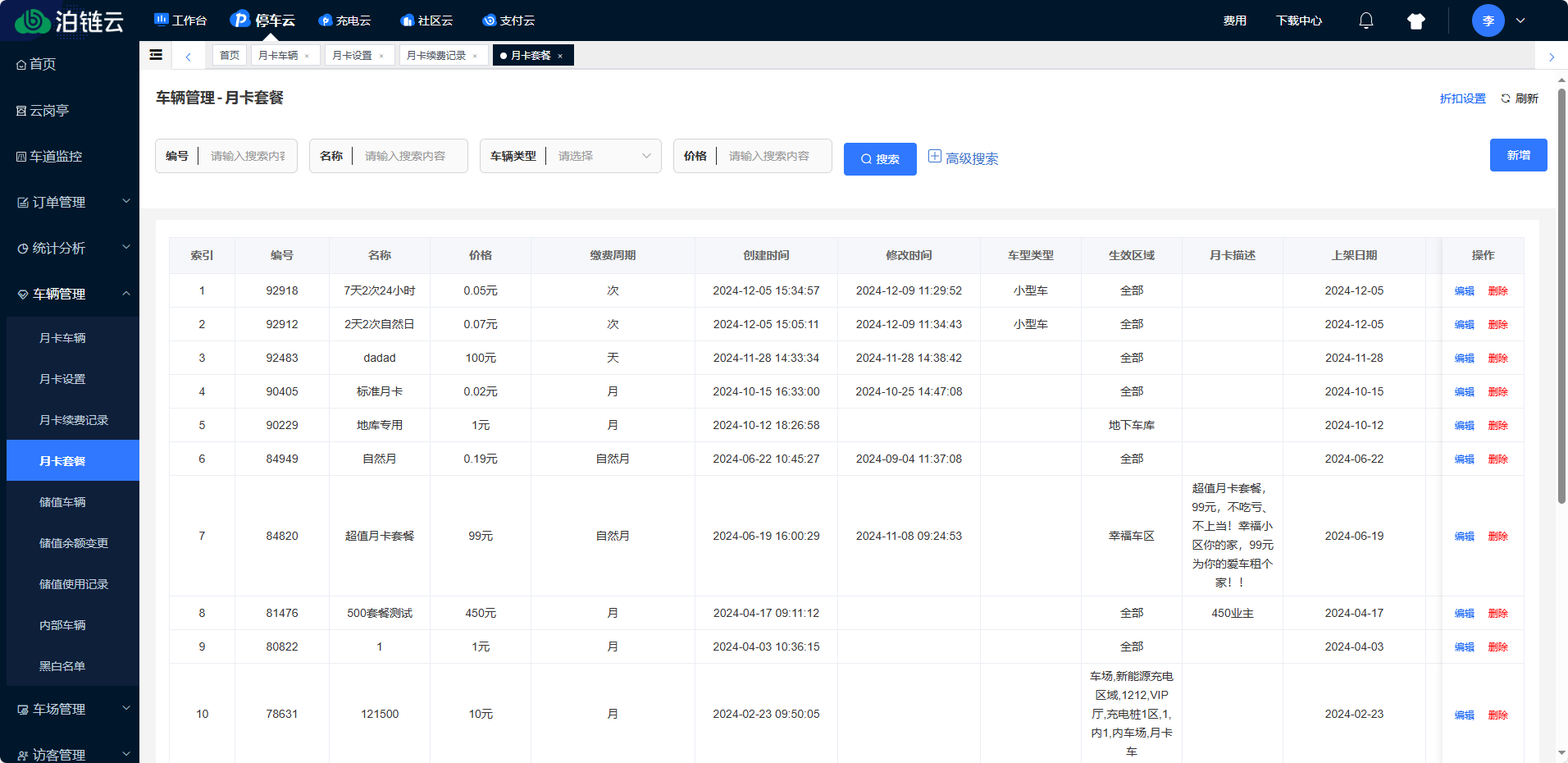Close the 月卡设置 tab
The width and height of the screenshot is (1568, 763).
[x=381, y=56]
